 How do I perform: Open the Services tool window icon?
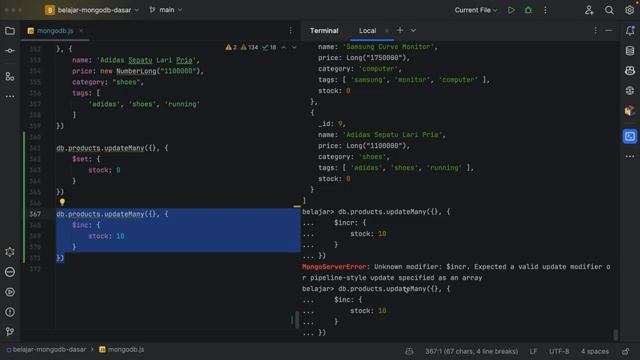[10, 292]
